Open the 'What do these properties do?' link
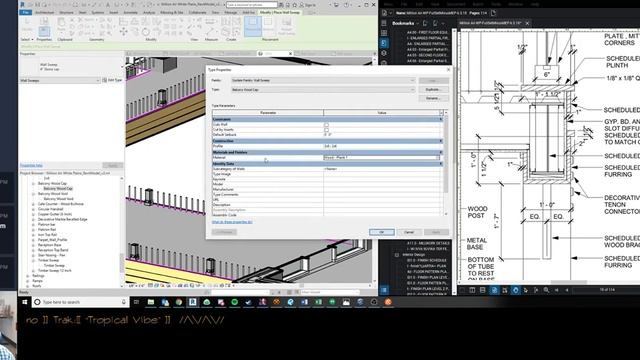 coord(232,222)
